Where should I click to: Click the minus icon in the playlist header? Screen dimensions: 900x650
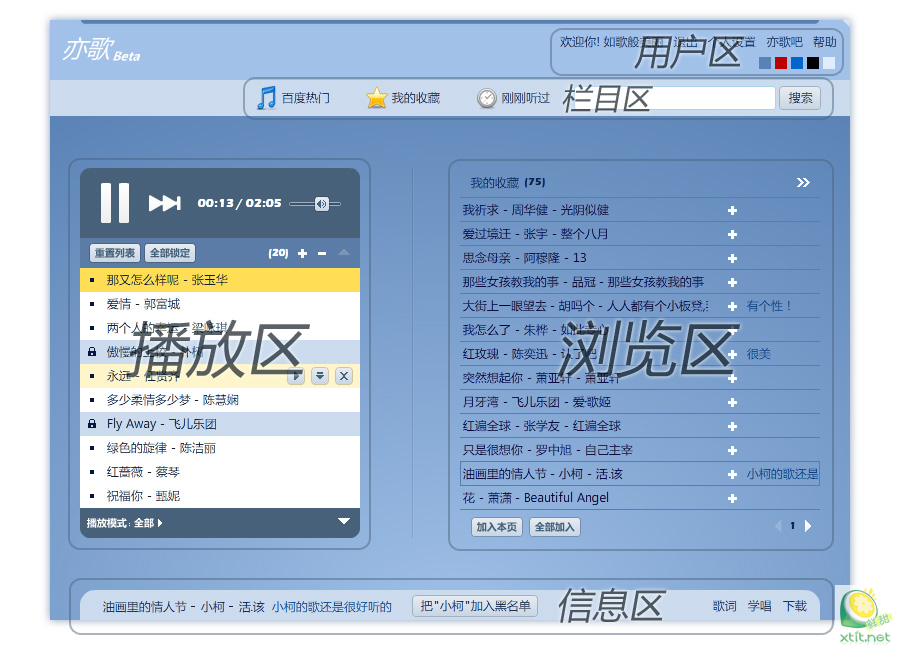322,253
